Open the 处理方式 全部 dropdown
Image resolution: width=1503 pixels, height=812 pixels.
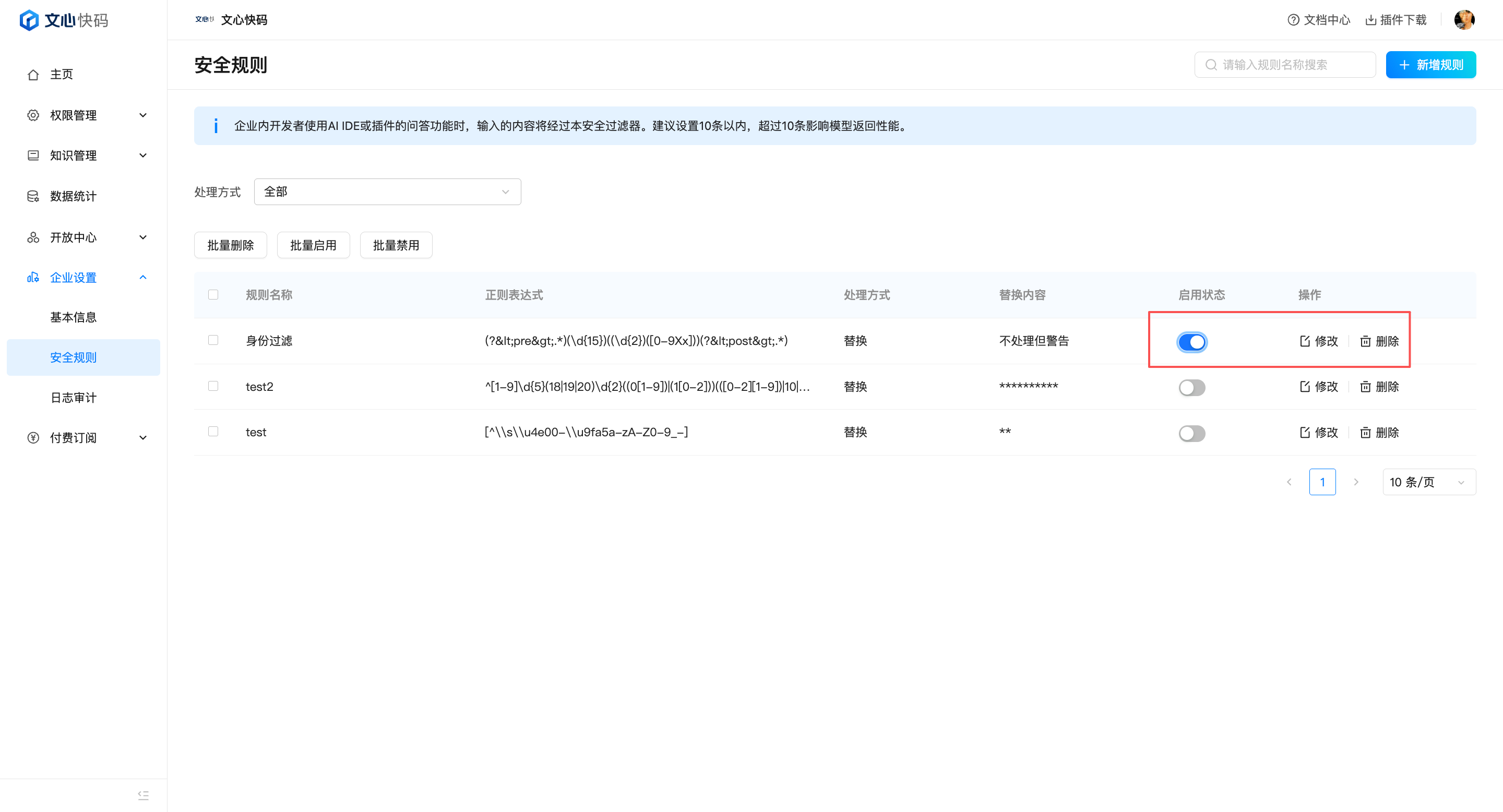(387, 192)
